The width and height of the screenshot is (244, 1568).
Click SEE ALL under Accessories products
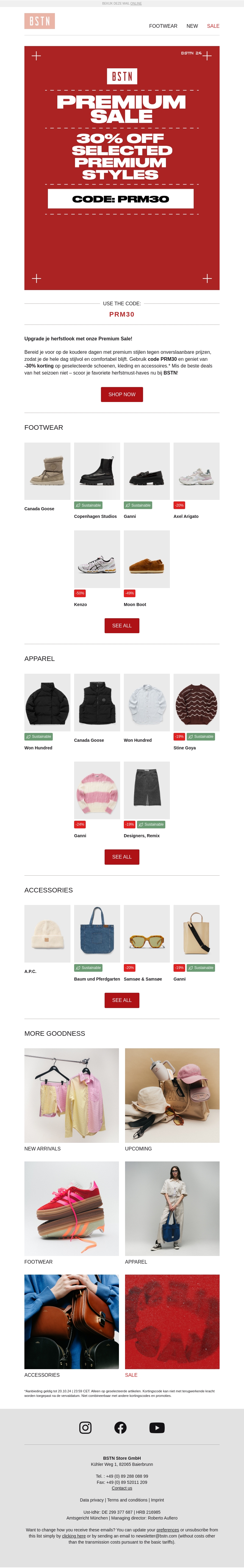pos(122,1000)
